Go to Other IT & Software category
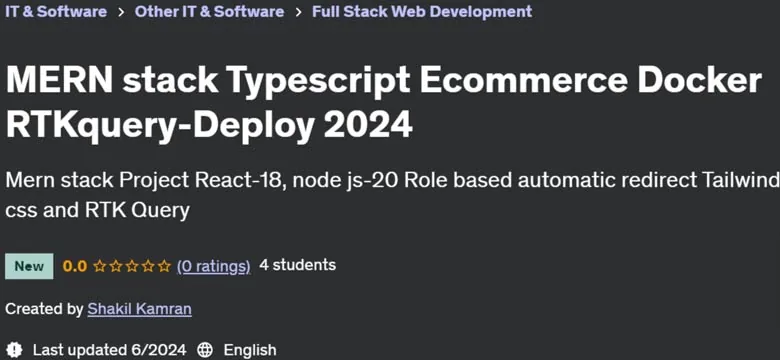The width and height of the screenshot is (780, 360). pyautogui.click(x=209, y=11)
